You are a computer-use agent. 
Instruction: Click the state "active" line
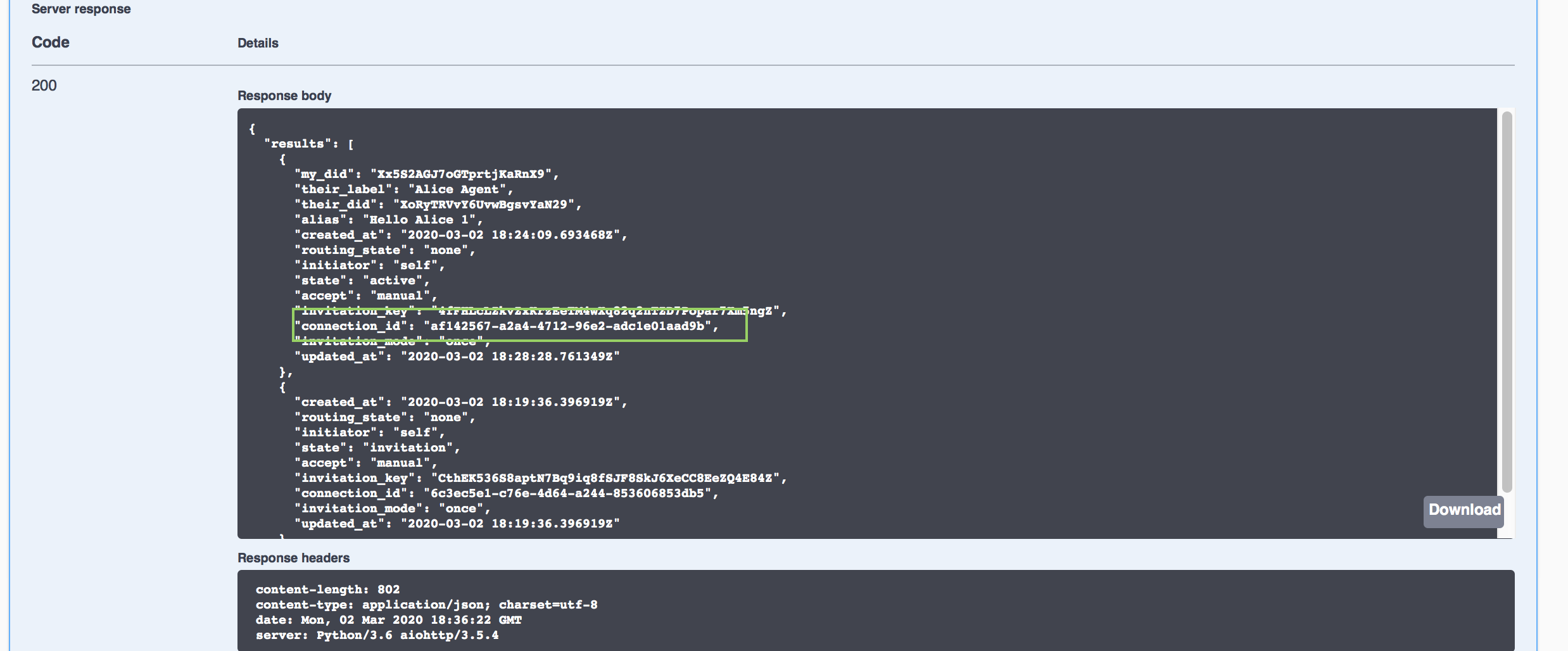[x=362, y=281]
